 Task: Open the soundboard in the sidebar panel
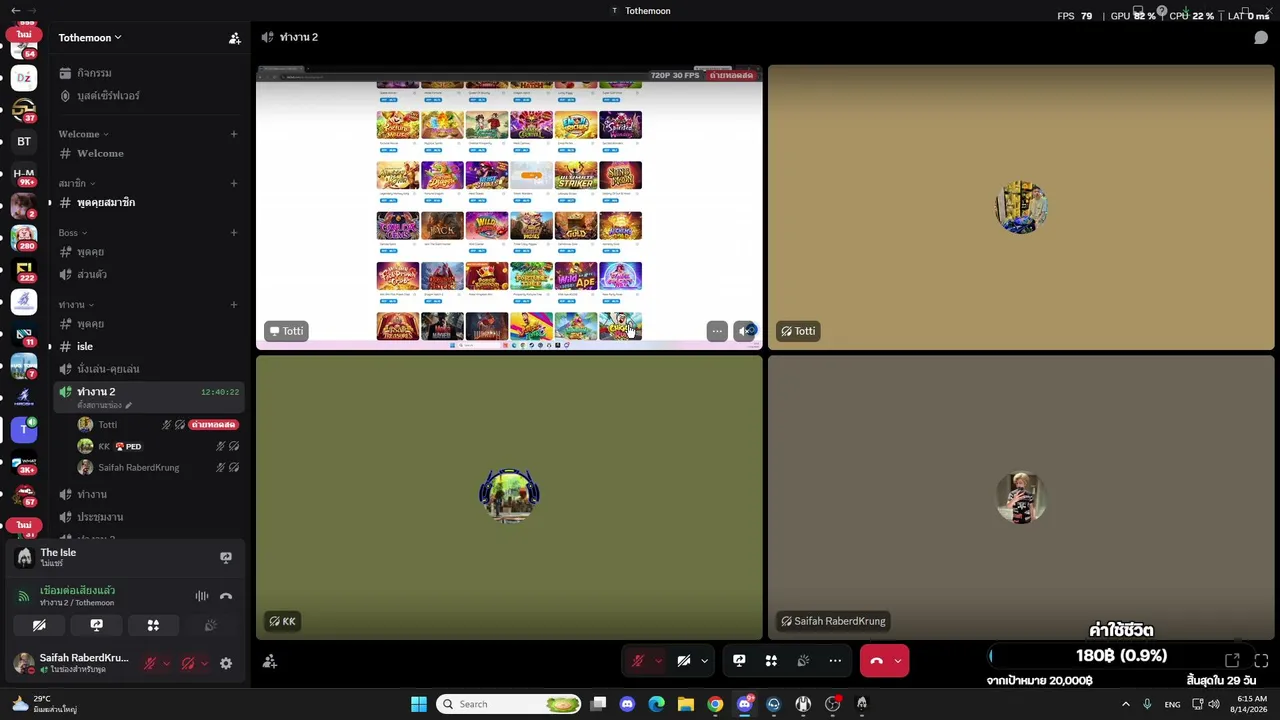click(x=210, y=625)
